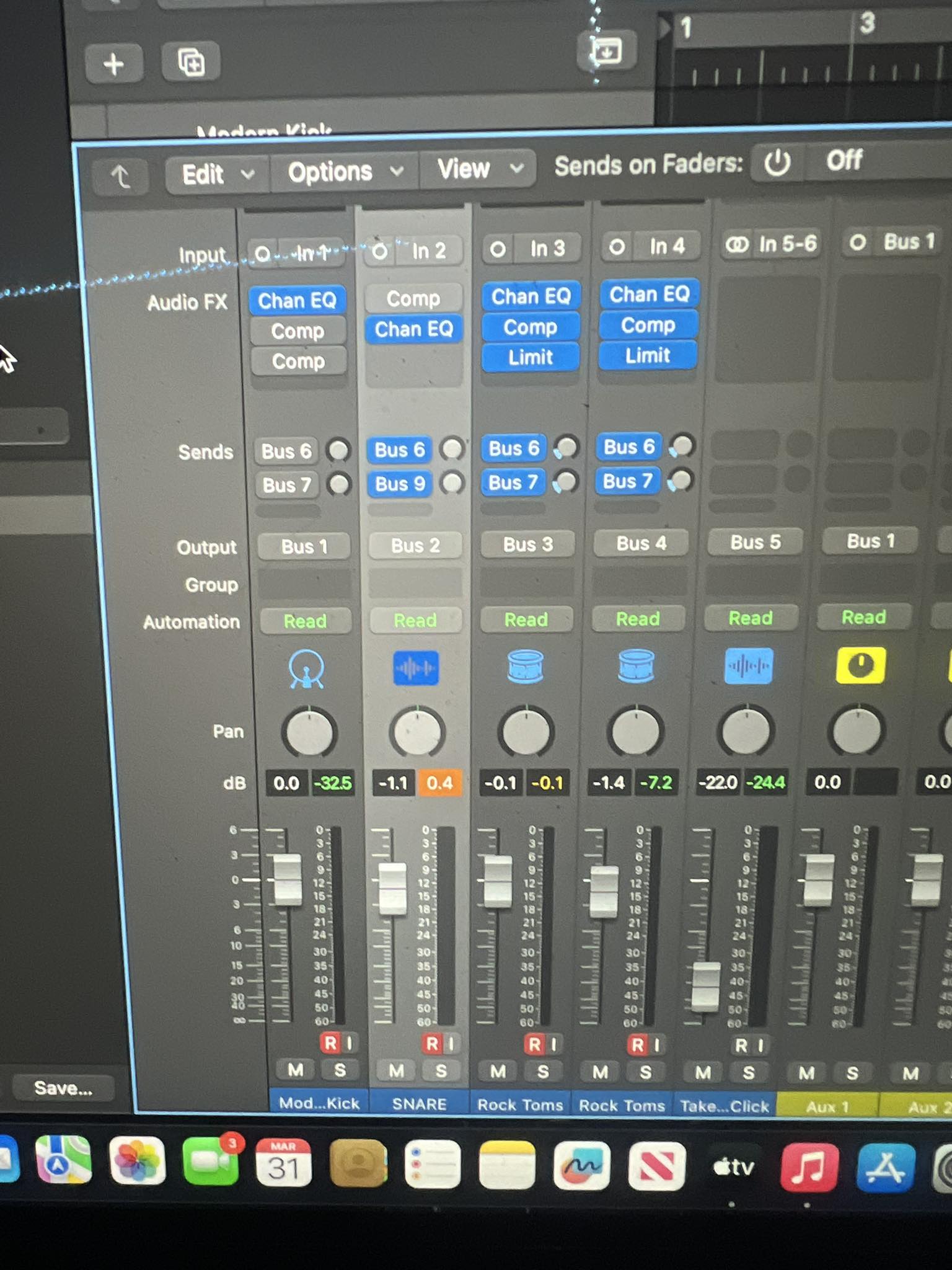The image size is (952, 1270).
Task: Open the Music app in the Dock
Action: click(809, 1167)
